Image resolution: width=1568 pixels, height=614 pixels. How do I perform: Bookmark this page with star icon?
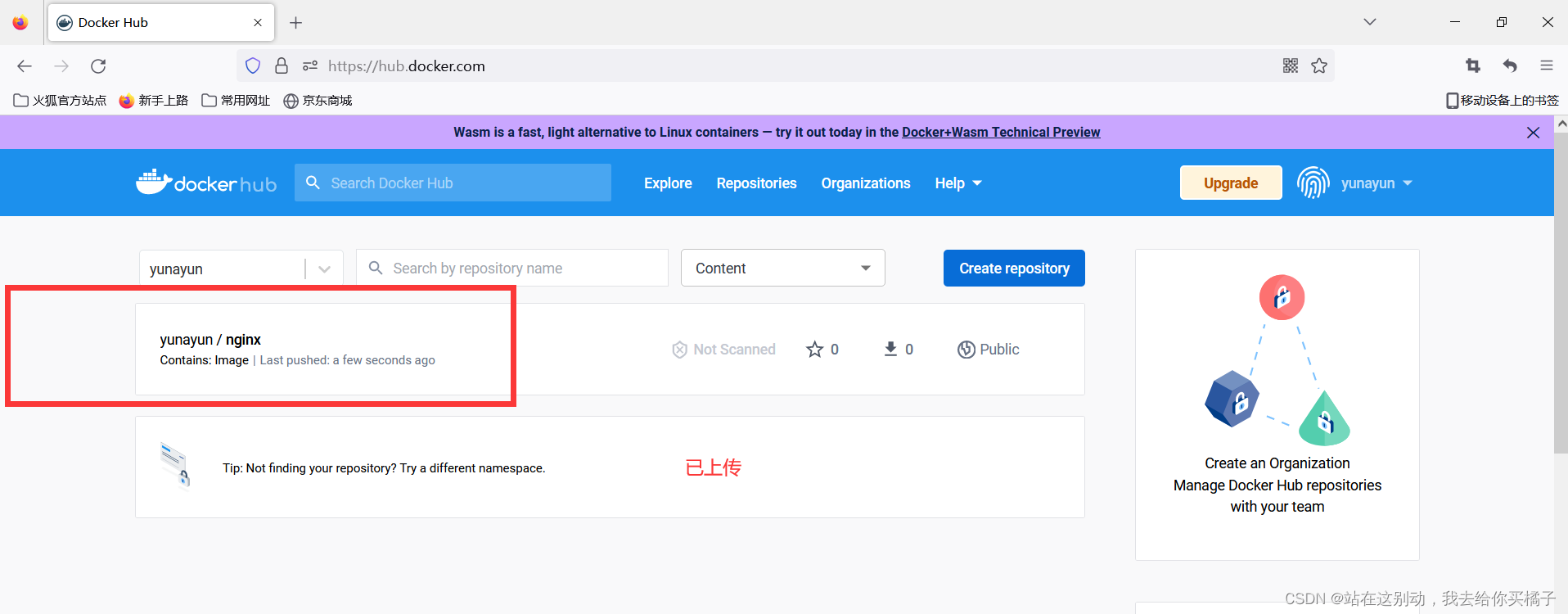1319,65
